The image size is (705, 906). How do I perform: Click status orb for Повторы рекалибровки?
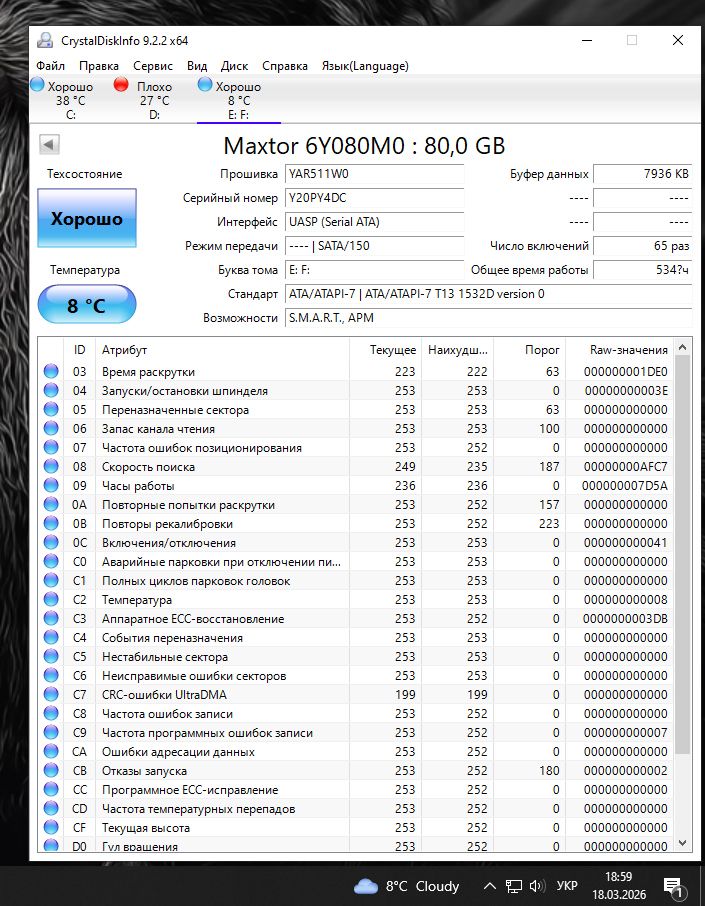coord(51,523)
